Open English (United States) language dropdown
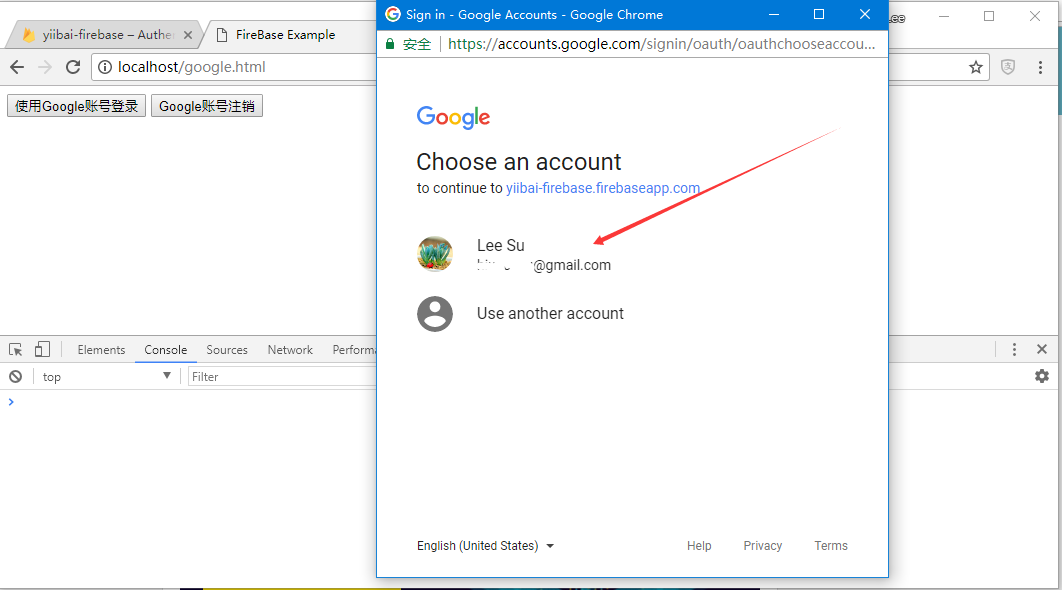 [485, 546]
